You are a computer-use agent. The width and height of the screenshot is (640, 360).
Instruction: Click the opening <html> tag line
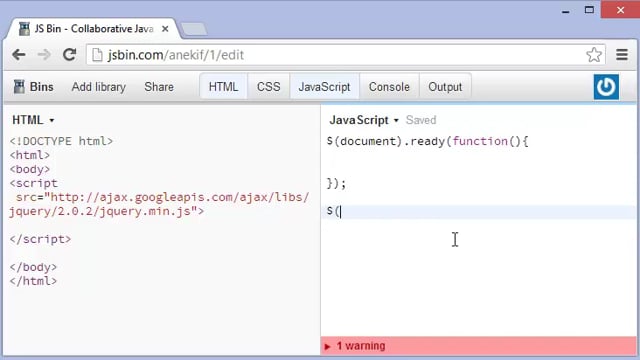pos(30,156)
